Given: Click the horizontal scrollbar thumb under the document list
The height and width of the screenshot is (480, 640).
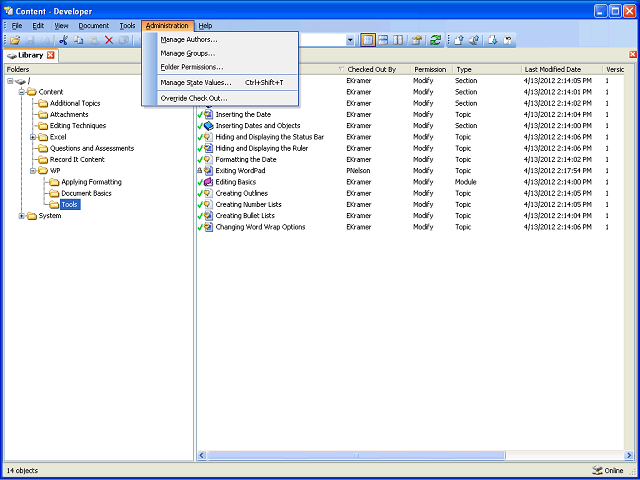Looking at the screenshot, I should click(x=356, y=455).
